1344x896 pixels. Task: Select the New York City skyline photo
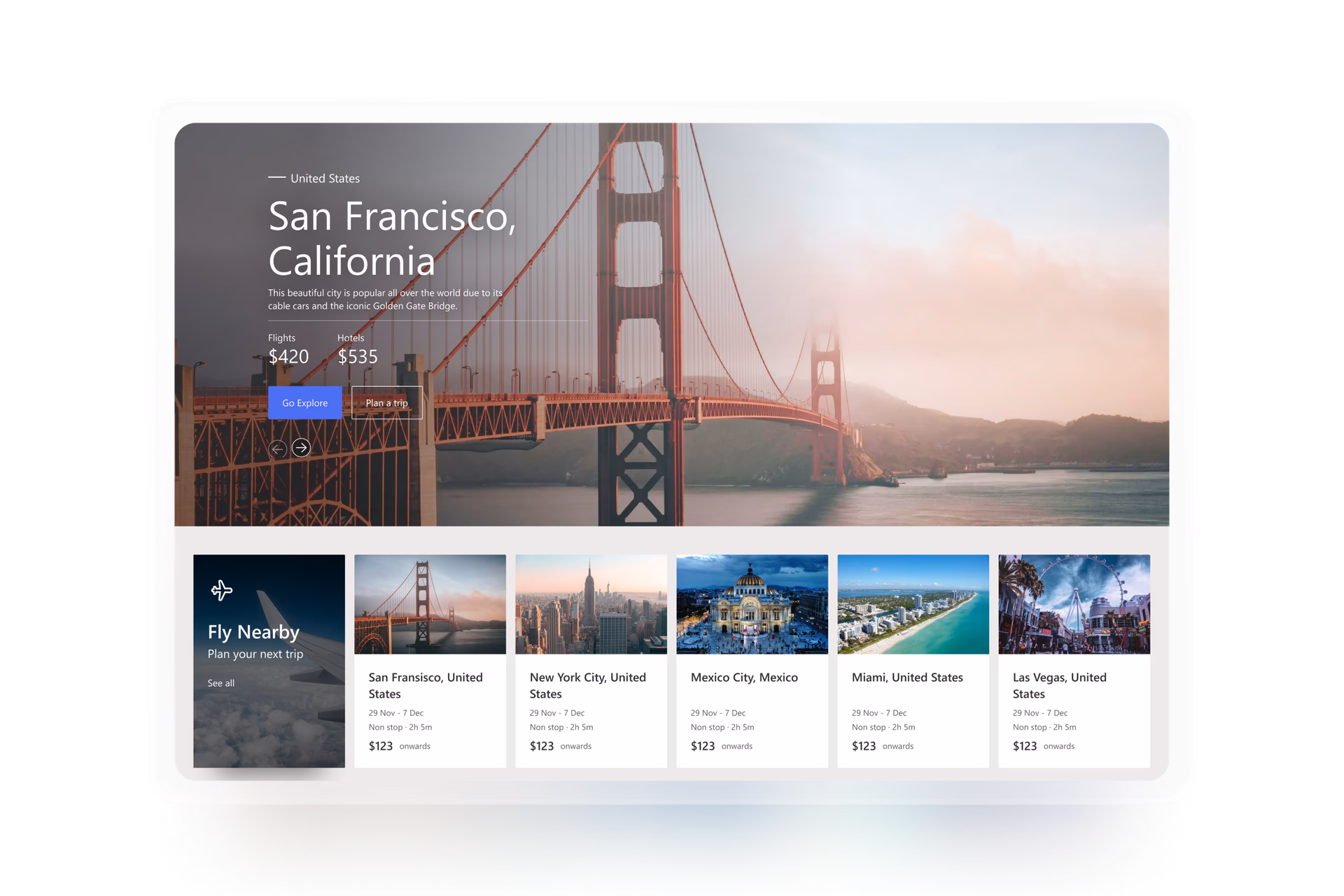point(591,604)
